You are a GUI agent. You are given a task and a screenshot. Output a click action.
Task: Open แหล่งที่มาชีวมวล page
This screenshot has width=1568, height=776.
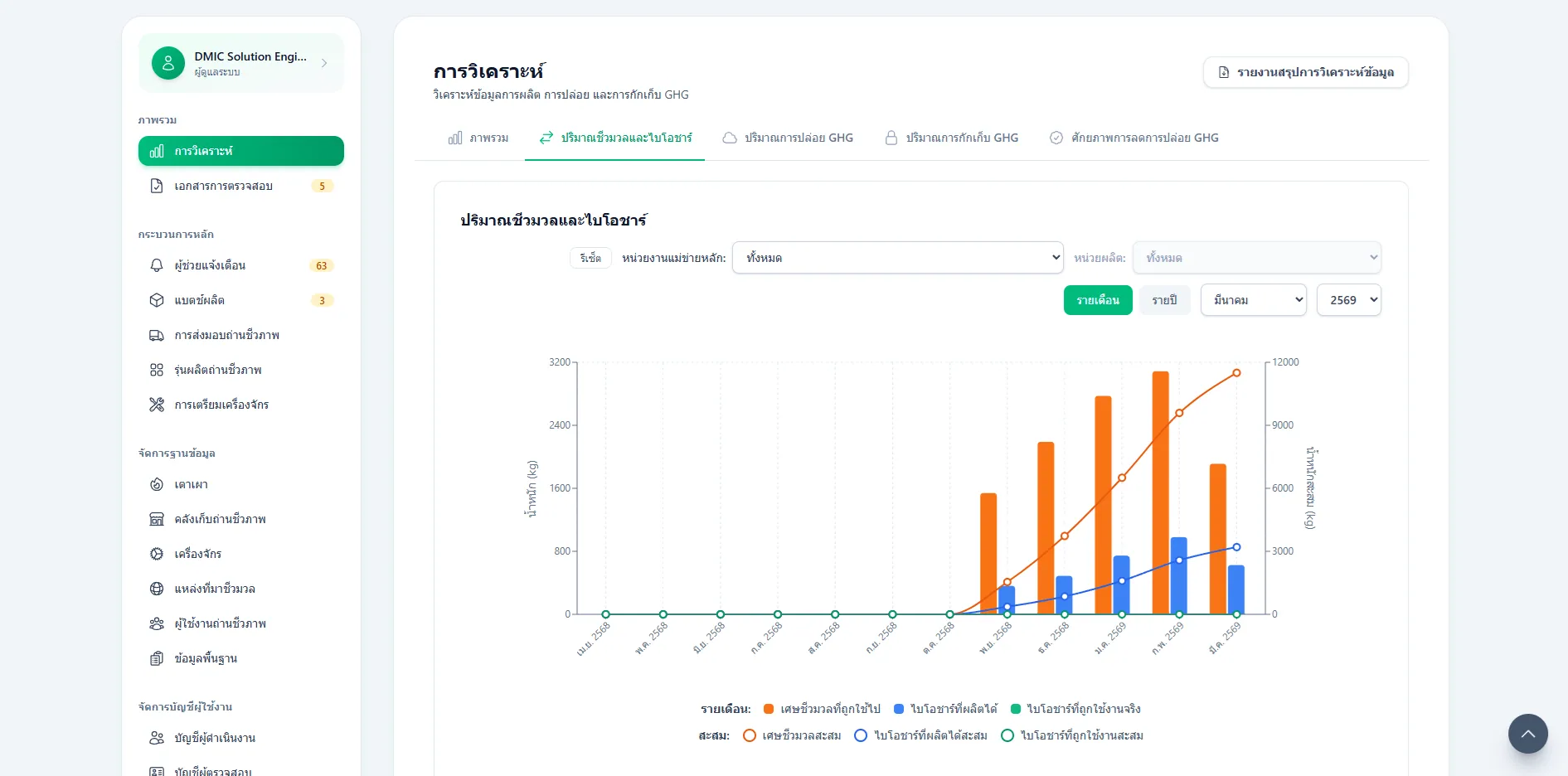pos(241,589)
